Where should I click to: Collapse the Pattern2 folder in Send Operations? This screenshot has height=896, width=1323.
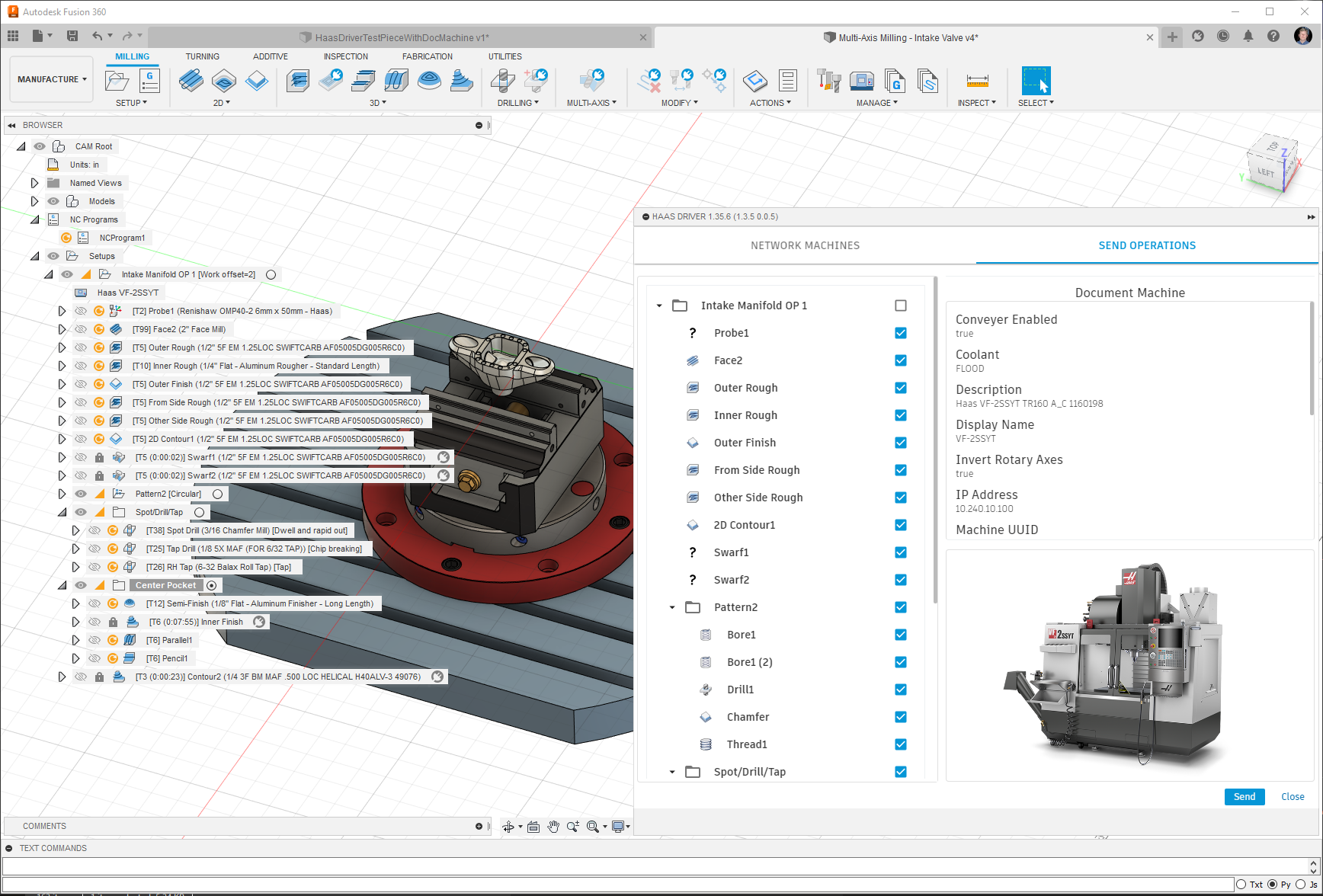(672, 607)
